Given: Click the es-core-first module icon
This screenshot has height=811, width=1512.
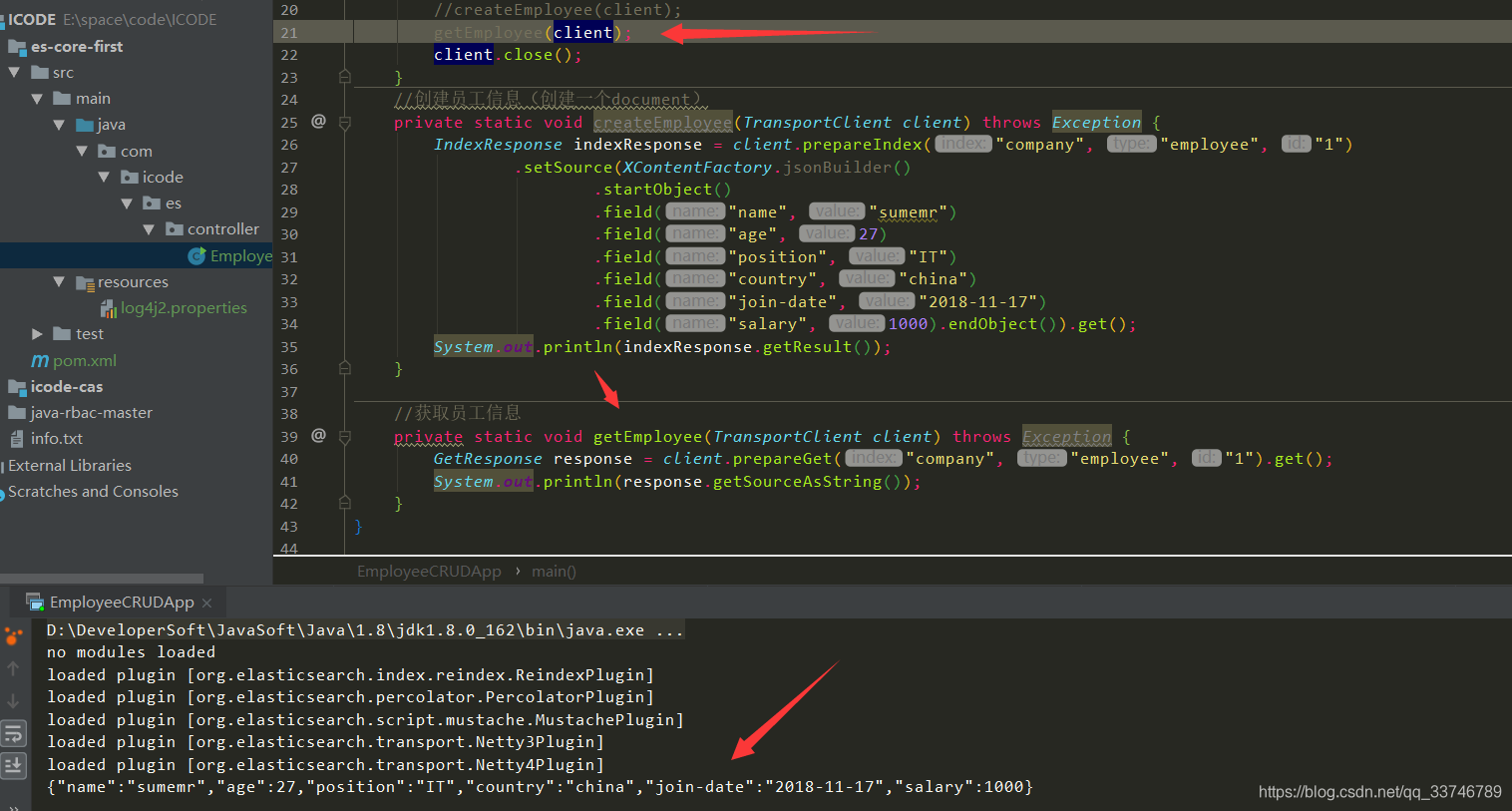Looking at the screenshot, I should coord(17,46).
